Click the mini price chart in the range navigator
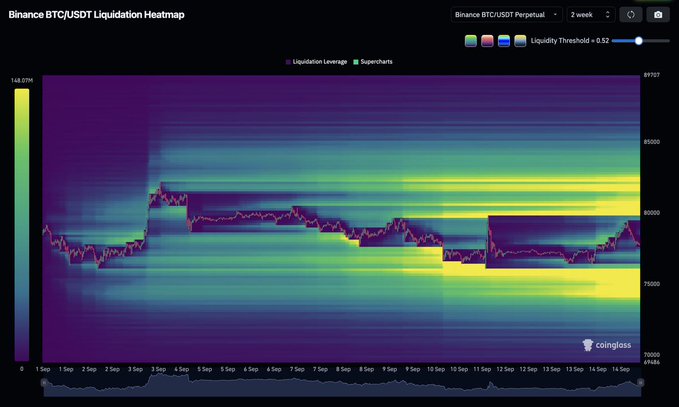Image resolution: width=679 pixels, height=407 pixels. (342, 384)
